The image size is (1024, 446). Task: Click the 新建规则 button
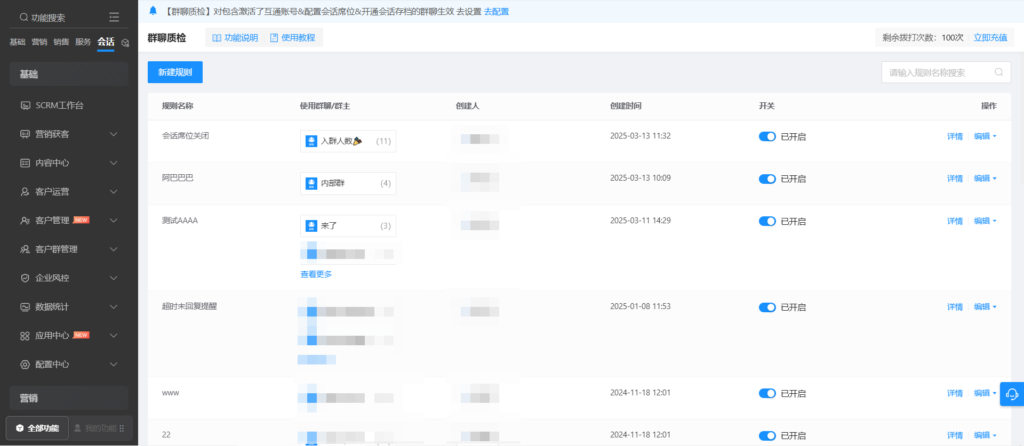[175, 72]
